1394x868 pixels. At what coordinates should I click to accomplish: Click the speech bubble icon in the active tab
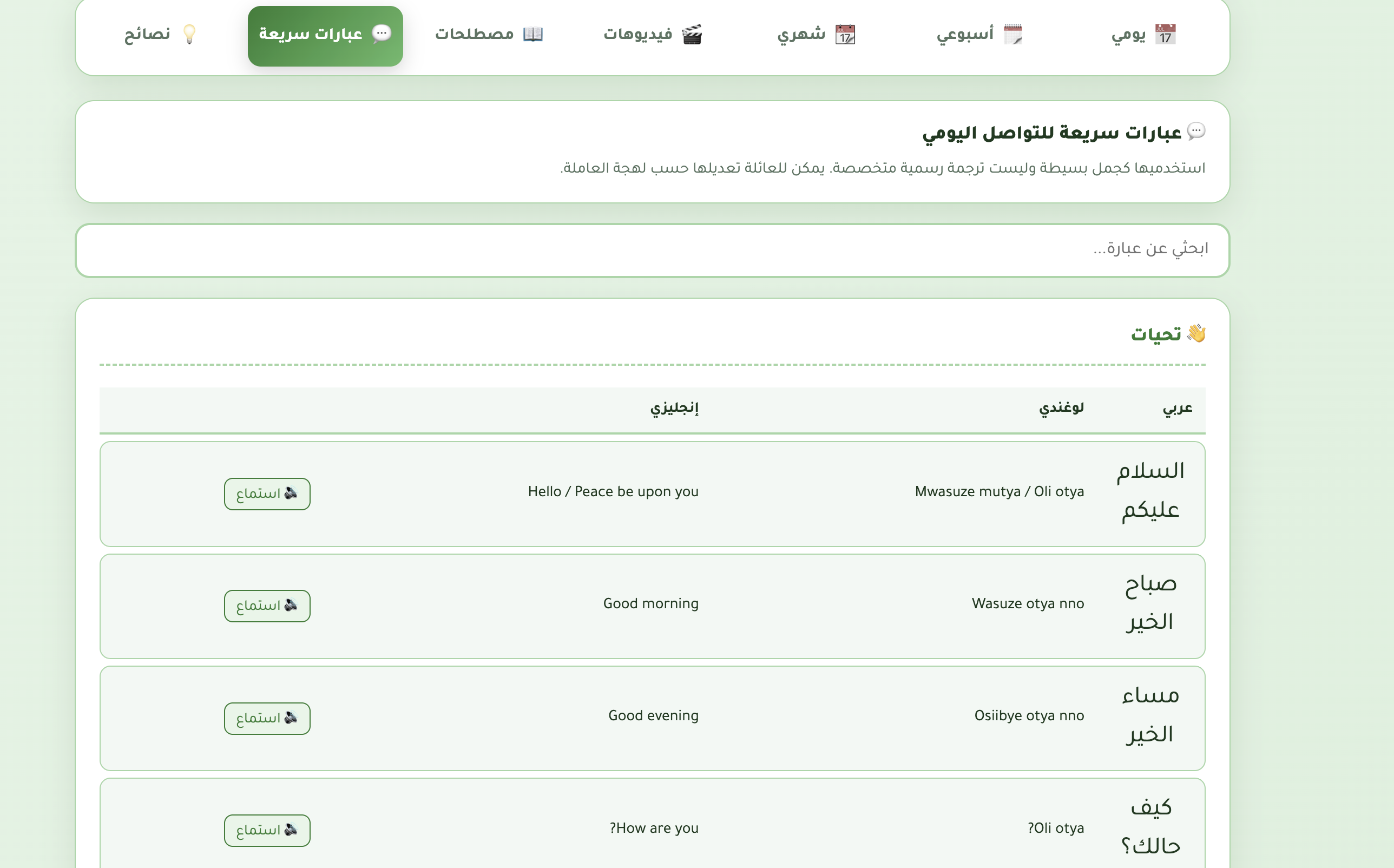pyautogui.click(x=382, y=34)
